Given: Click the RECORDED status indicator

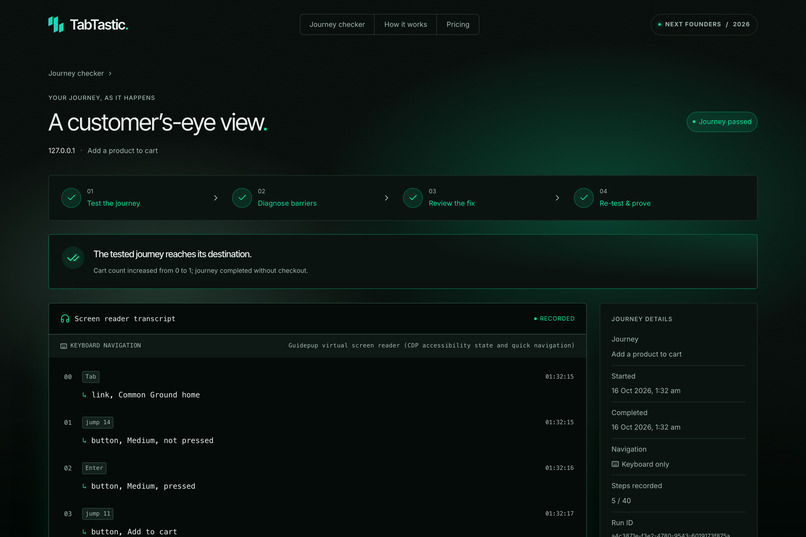Looking at the screenshot, I should click(554, 319).
